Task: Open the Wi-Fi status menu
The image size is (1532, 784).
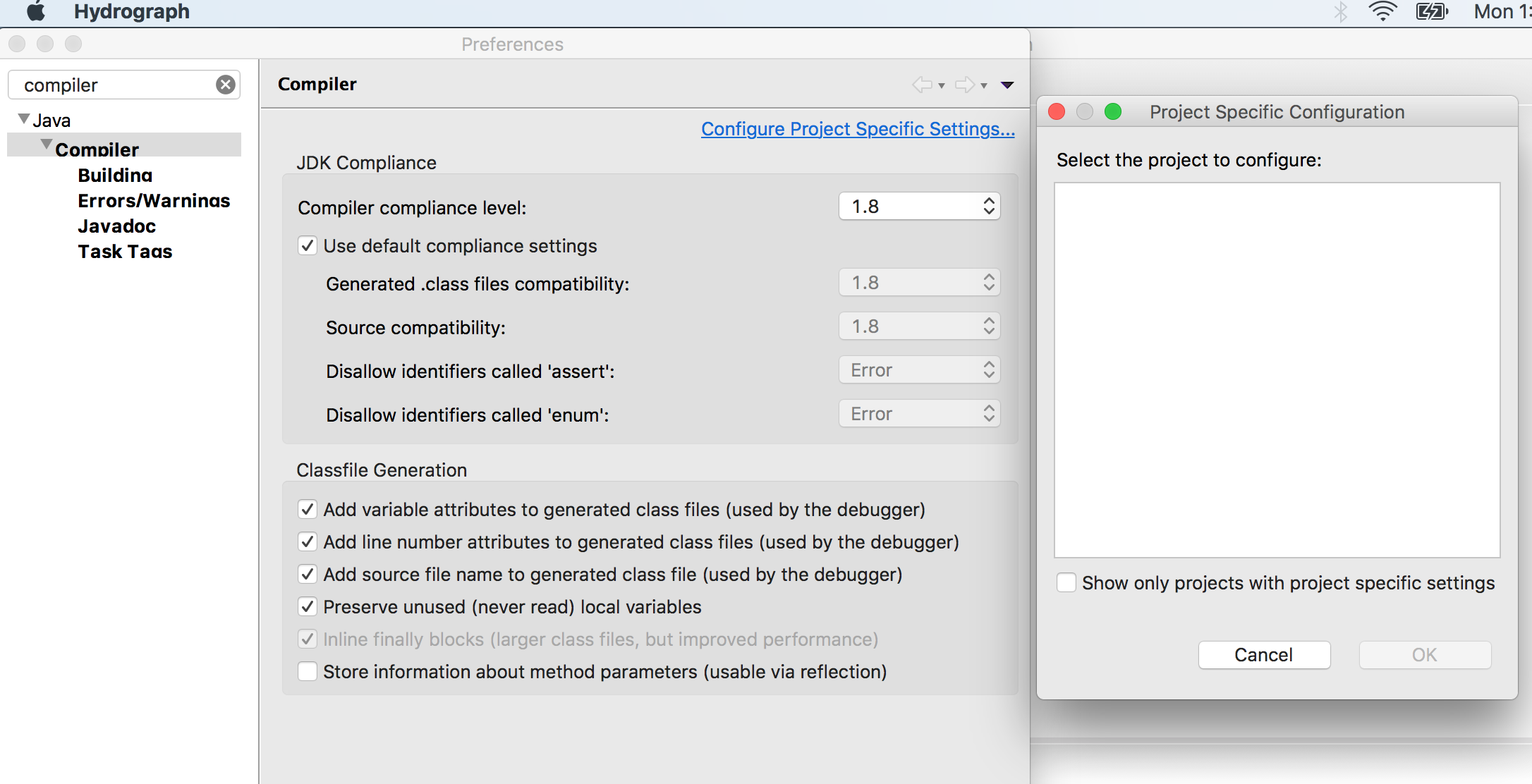Action: 1382,11
